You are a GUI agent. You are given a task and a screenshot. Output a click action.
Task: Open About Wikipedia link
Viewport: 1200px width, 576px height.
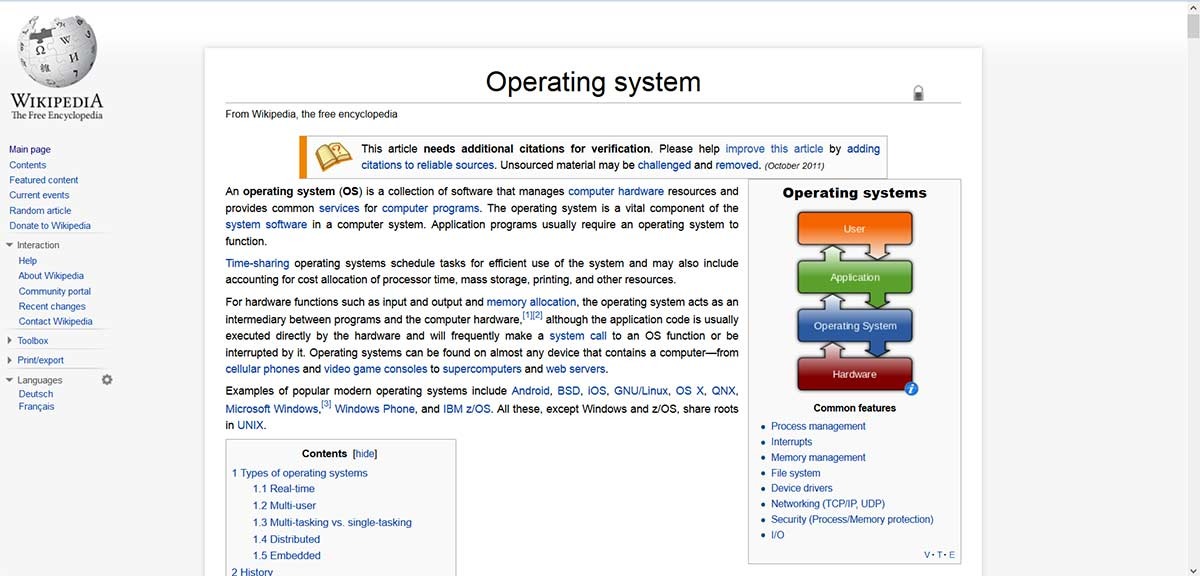point(51,276)
